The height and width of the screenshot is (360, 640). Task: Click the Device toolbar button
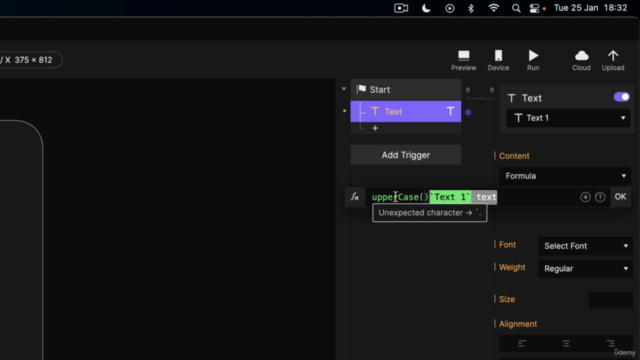click(x=498, y=60)
